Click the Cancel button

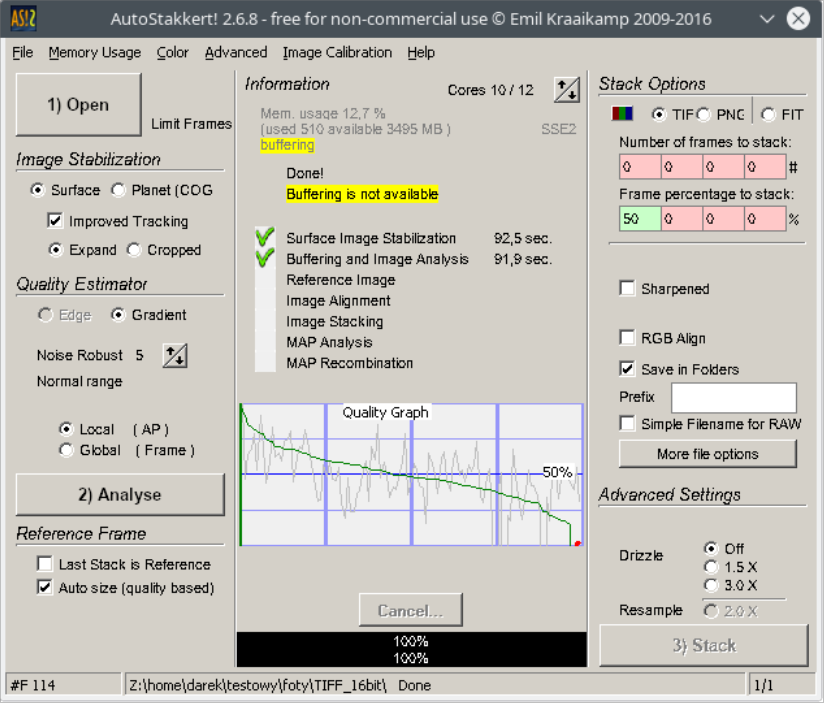(410, 610)
